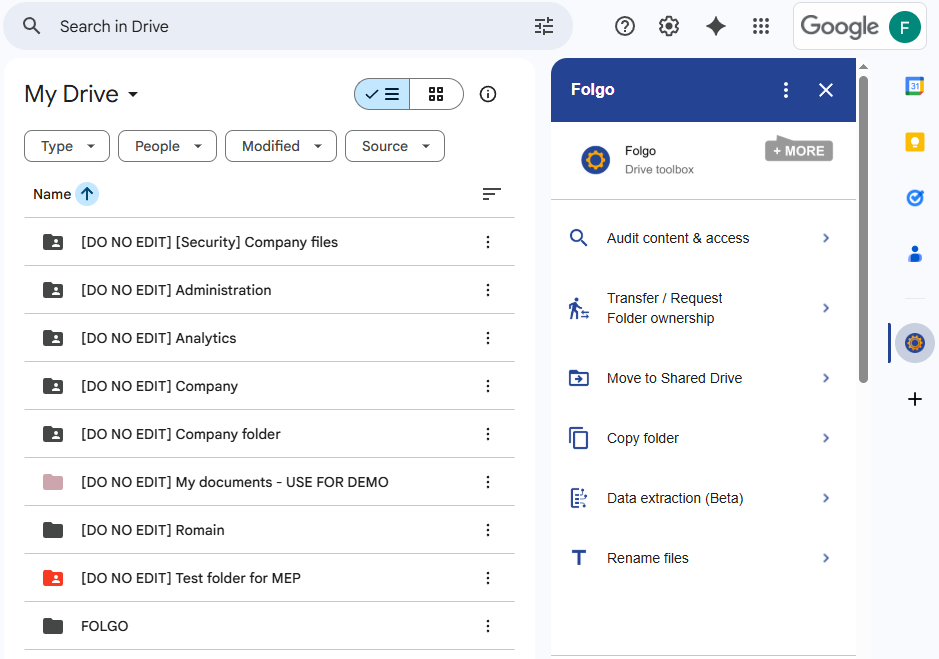939x659 pixels.
Task: Open more options for Company folder row
Action: [488, 434]
